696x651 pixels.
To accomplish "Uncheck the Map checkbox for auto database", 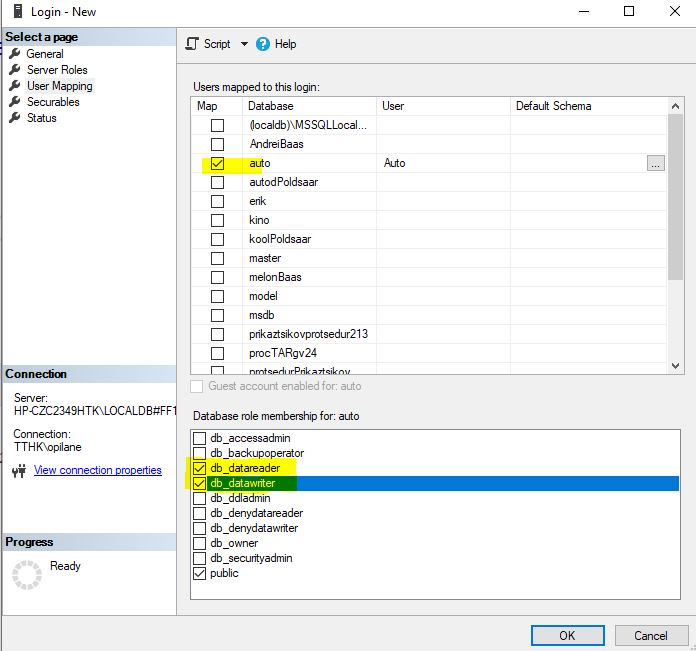I will tap(217, 163).
